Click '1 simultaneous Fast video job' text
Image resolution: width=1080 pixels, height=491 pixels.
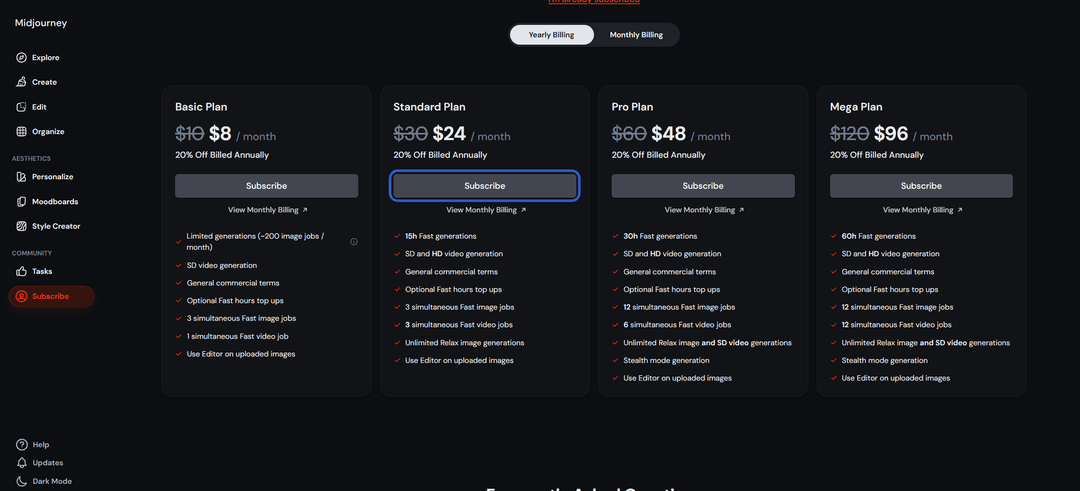pyautogui.click(x=238, y=337)
